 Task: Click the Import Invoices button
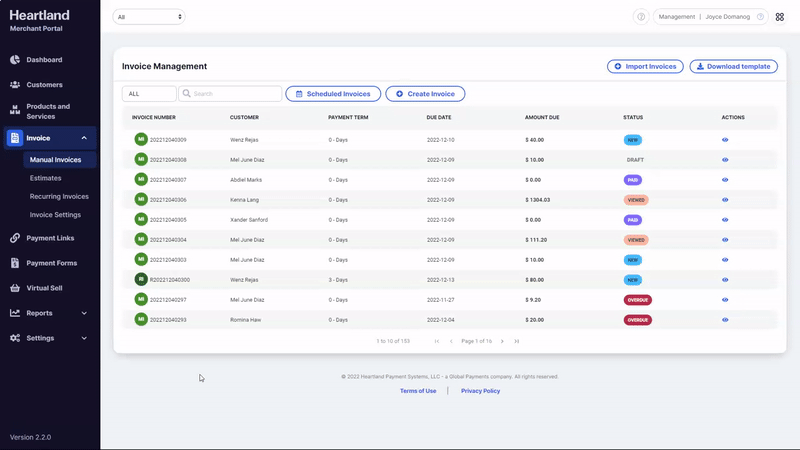point(645,66)
